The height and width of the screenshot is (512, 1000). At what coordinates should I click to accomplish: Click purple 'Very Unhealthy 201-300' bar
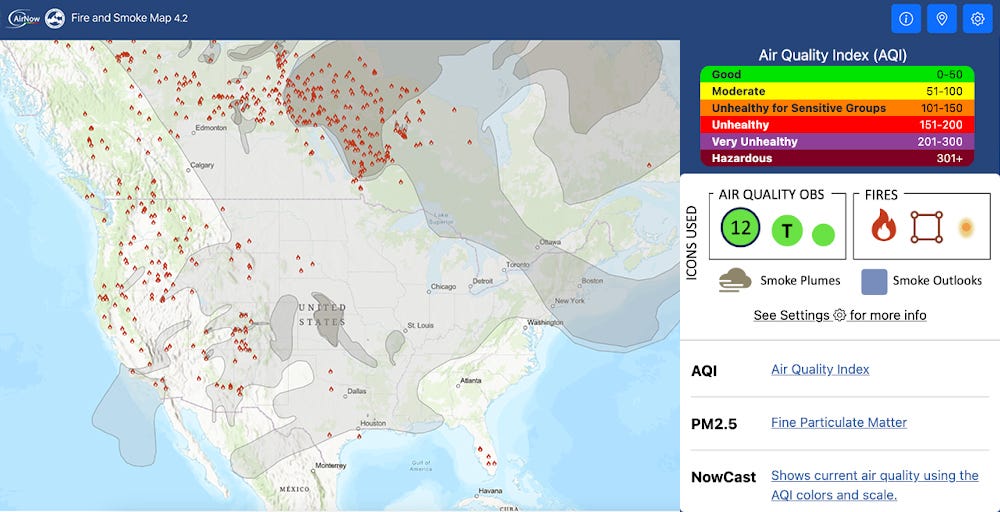tap(837, 141)
